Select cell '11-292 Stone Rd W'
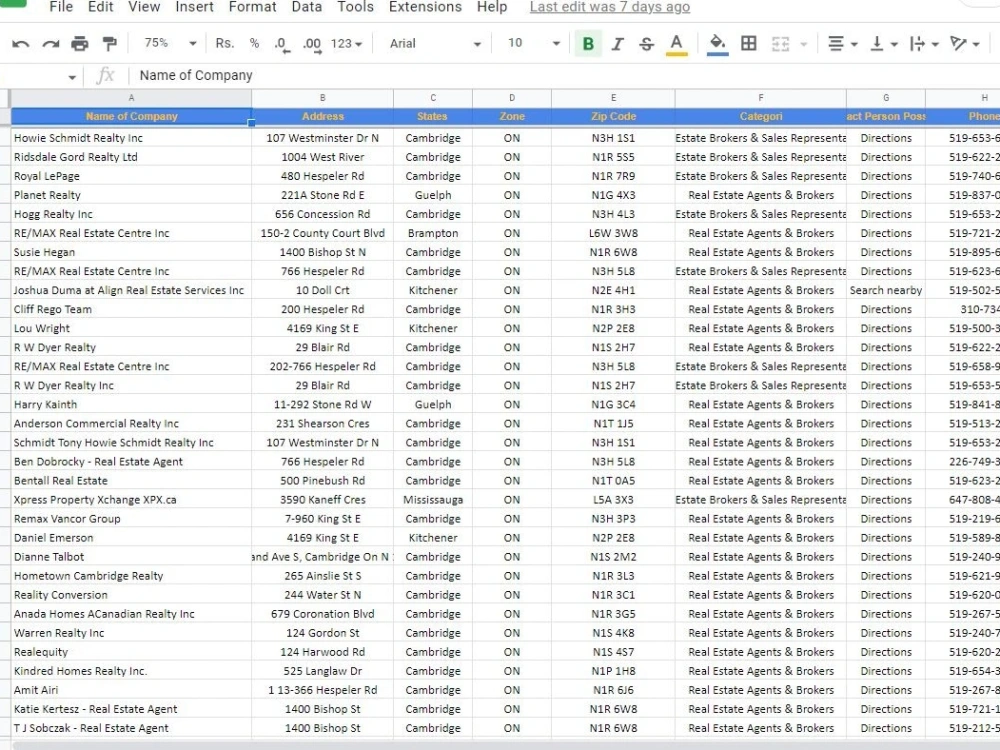This screenshot has height=750, width=1000. pyautogui.click(x=323, y=405)
